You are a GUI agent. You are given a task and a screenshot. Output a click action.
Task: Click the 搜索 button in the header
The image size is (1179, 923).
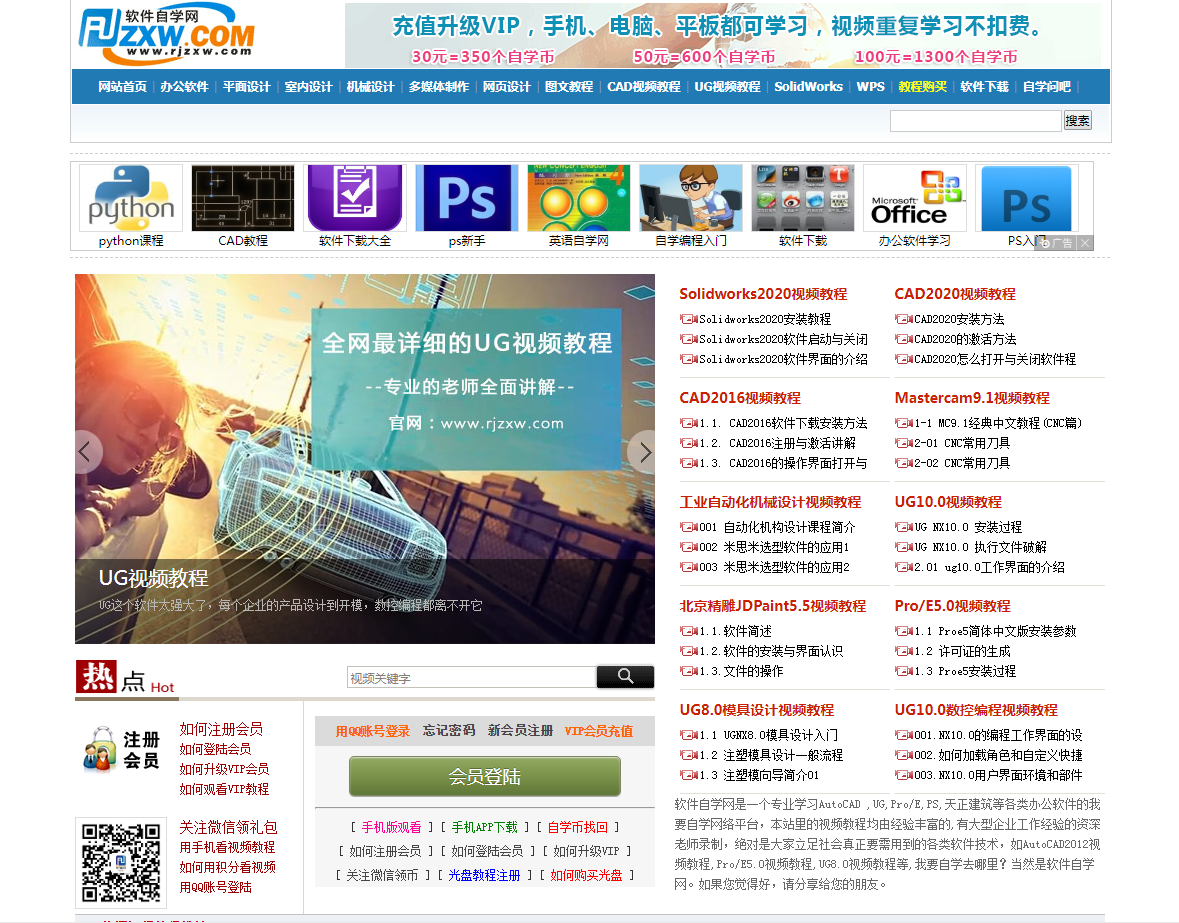click(1077, 121)
